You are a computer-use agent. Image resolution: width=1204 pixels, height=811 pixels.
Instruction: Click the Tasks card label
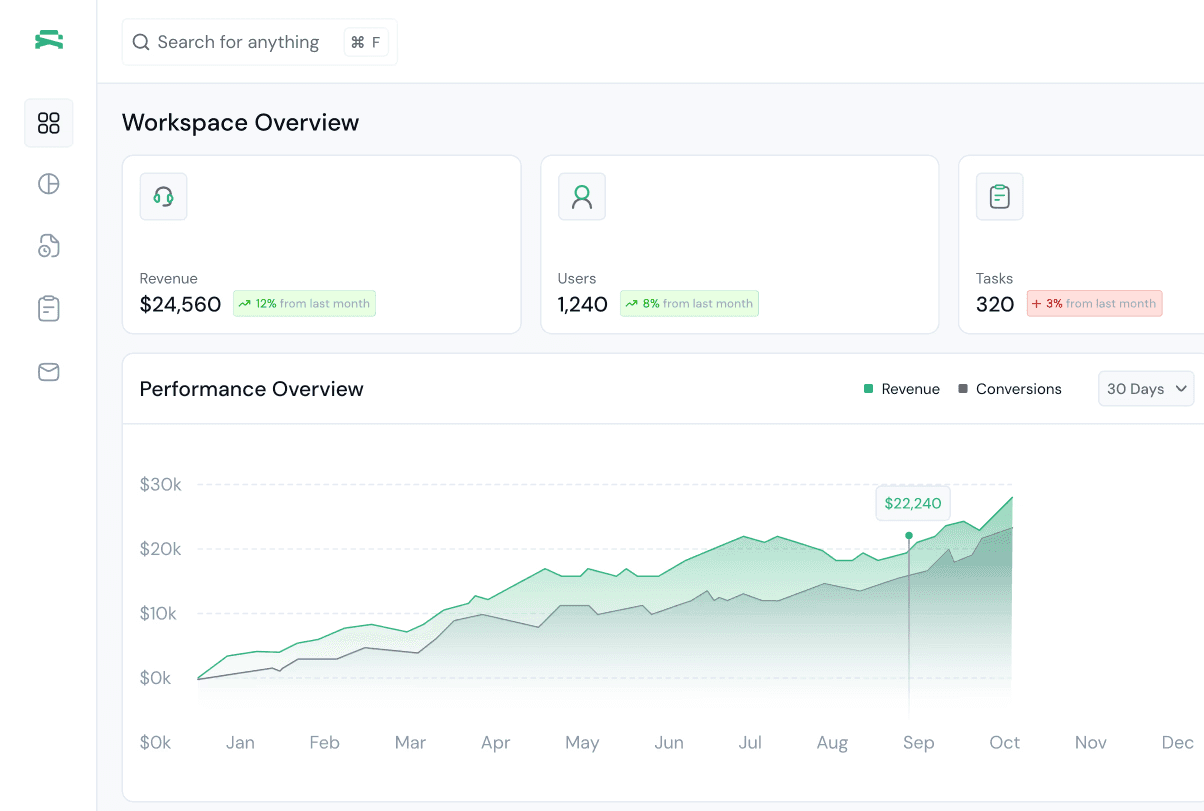(994, 279)
